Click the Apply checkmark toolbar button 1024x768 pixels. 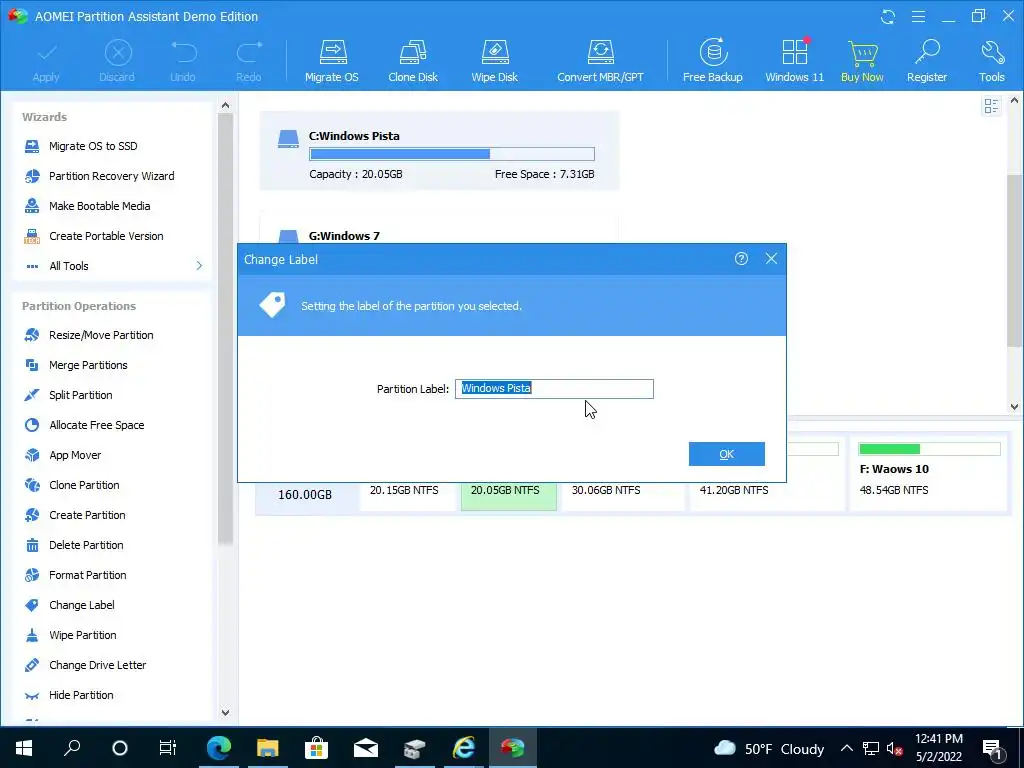46,61
